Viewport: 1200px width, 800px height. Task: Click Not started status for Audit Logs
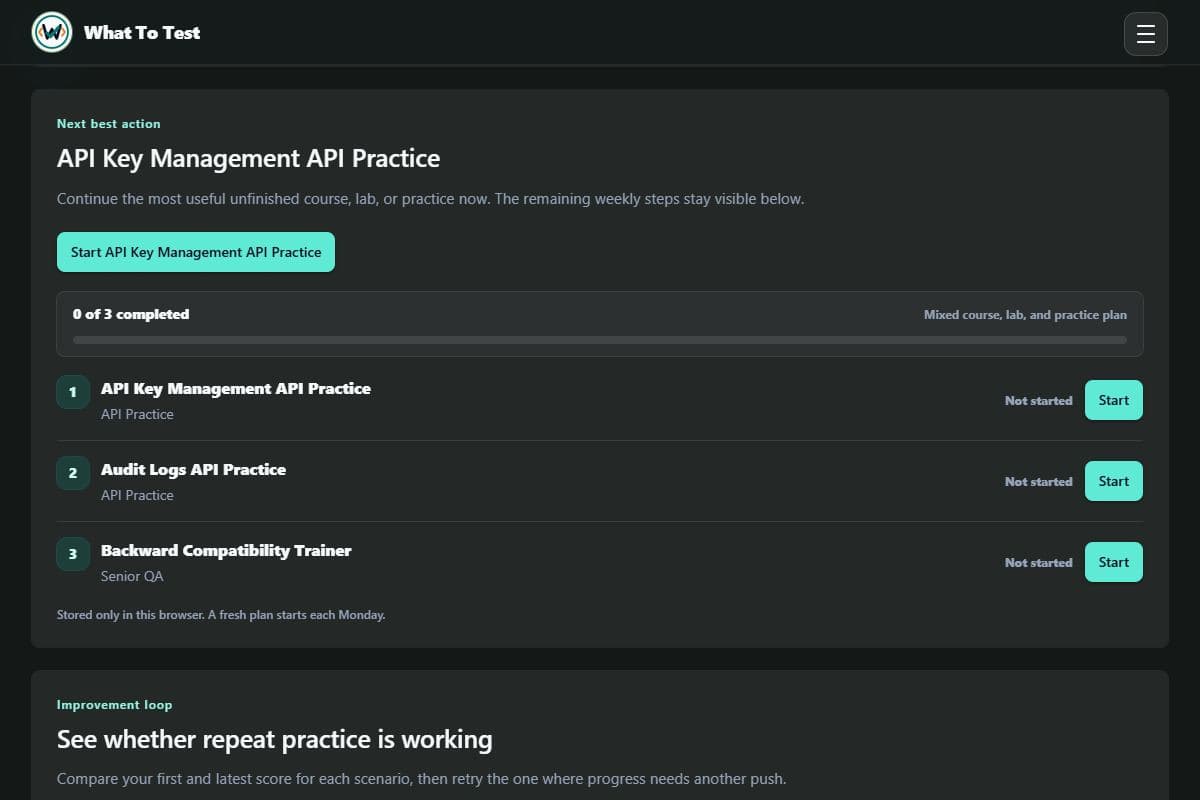1038,481
